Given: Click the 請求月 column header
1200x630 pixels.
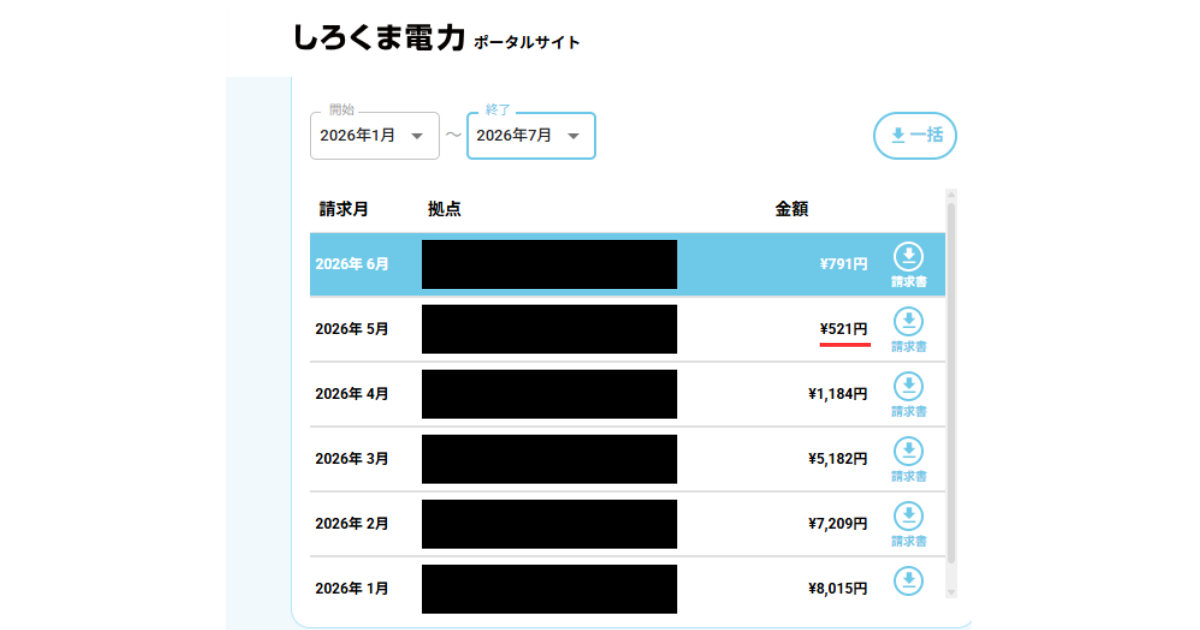Looking at the screenshot, I should coord(343,209).
